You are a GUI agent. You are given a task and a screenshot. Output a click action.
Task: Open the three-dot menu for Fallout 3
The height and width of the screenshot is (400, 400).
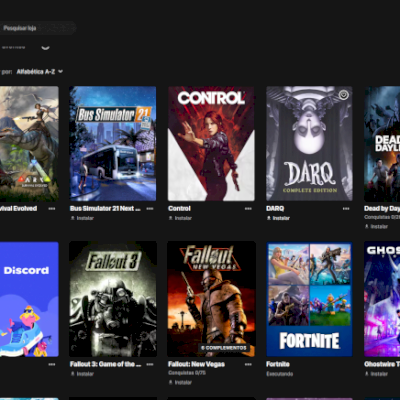tap(150, 364)
